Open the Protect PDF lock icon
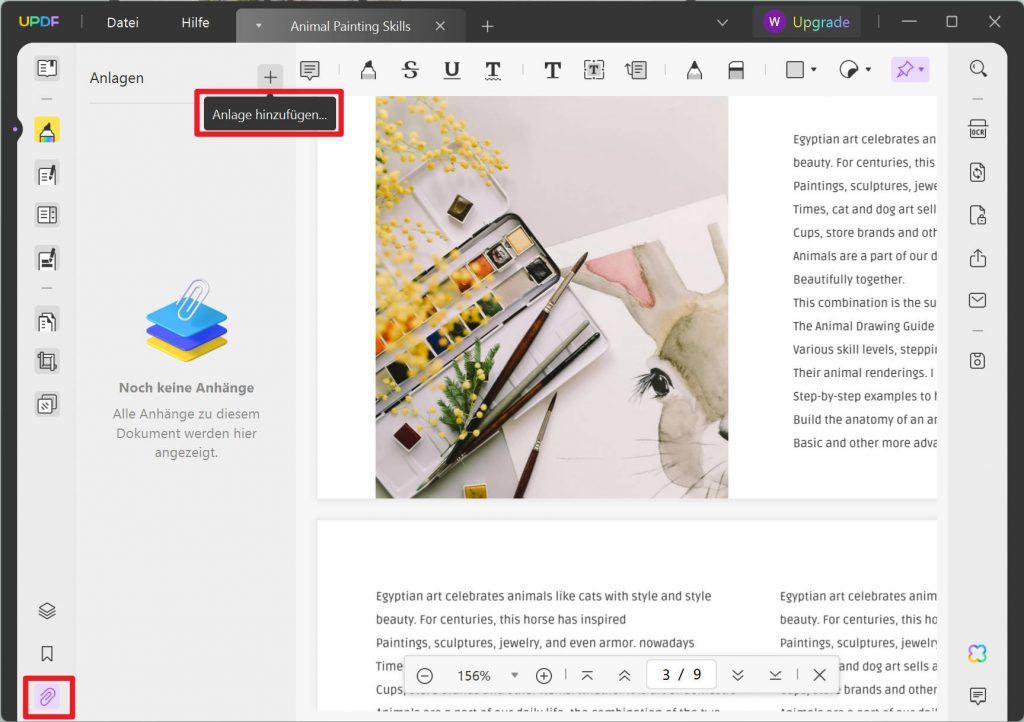 pos(978,215)
